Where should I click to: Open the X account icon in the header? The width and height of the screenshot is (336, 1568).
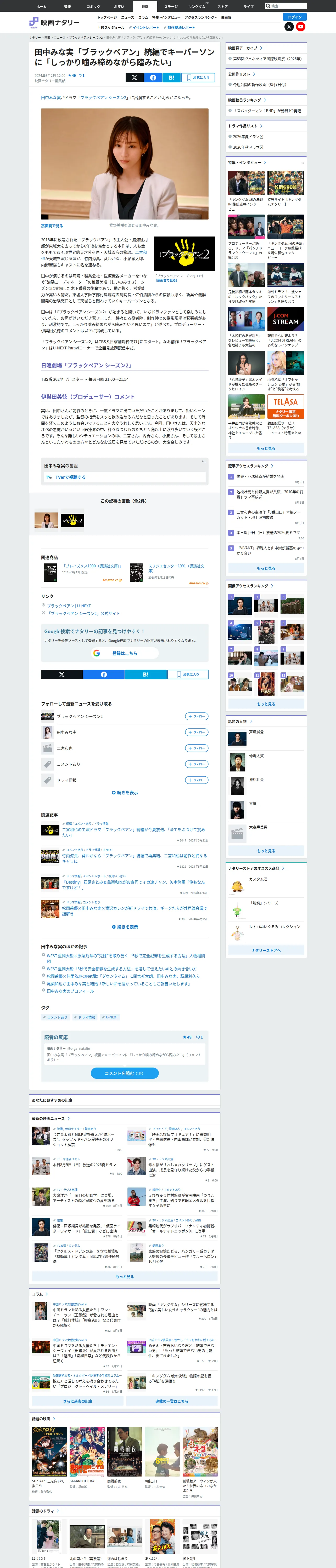pyautogui.click(x=289, y=27)
